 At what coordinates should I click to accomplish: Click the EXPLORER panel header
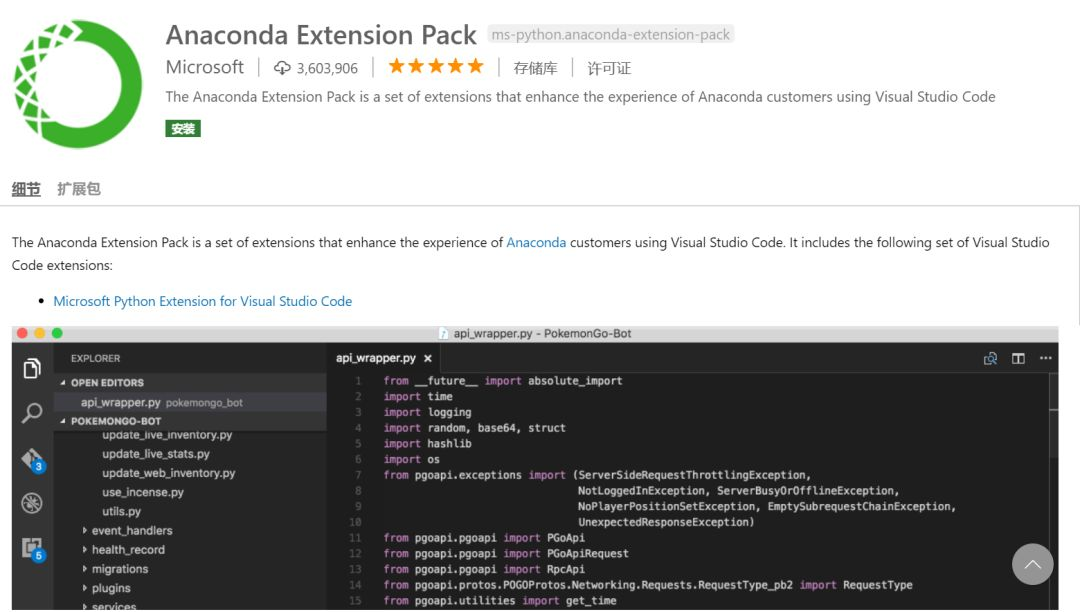[95, 359]
